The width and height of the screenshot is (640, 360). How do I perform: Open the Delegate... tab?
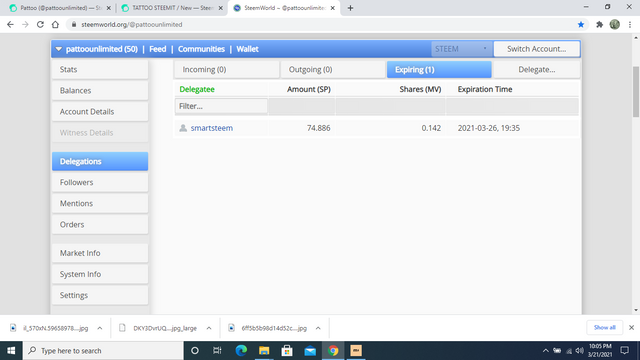536,69
